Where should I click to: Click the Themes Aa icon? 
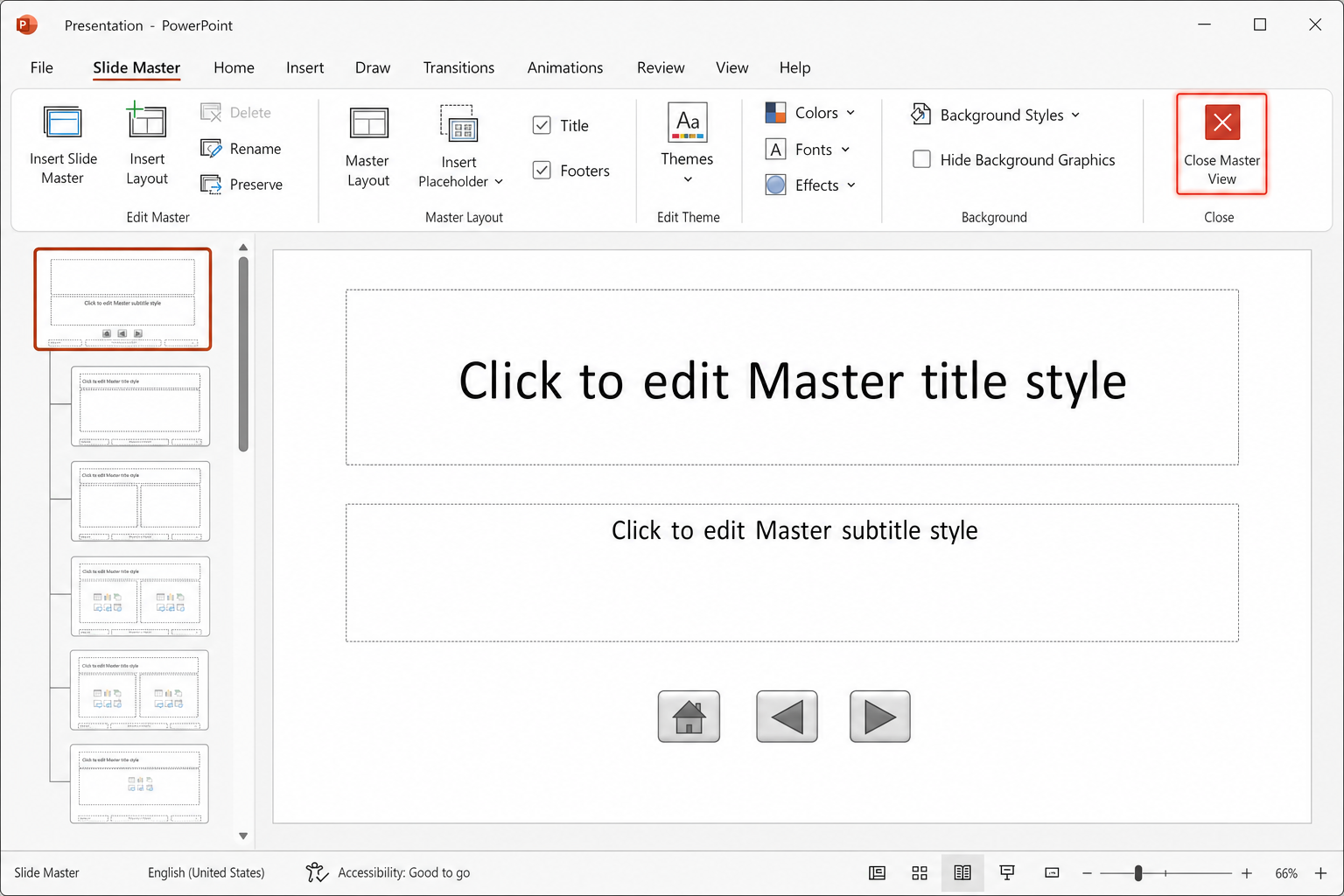tap(687, 122)
